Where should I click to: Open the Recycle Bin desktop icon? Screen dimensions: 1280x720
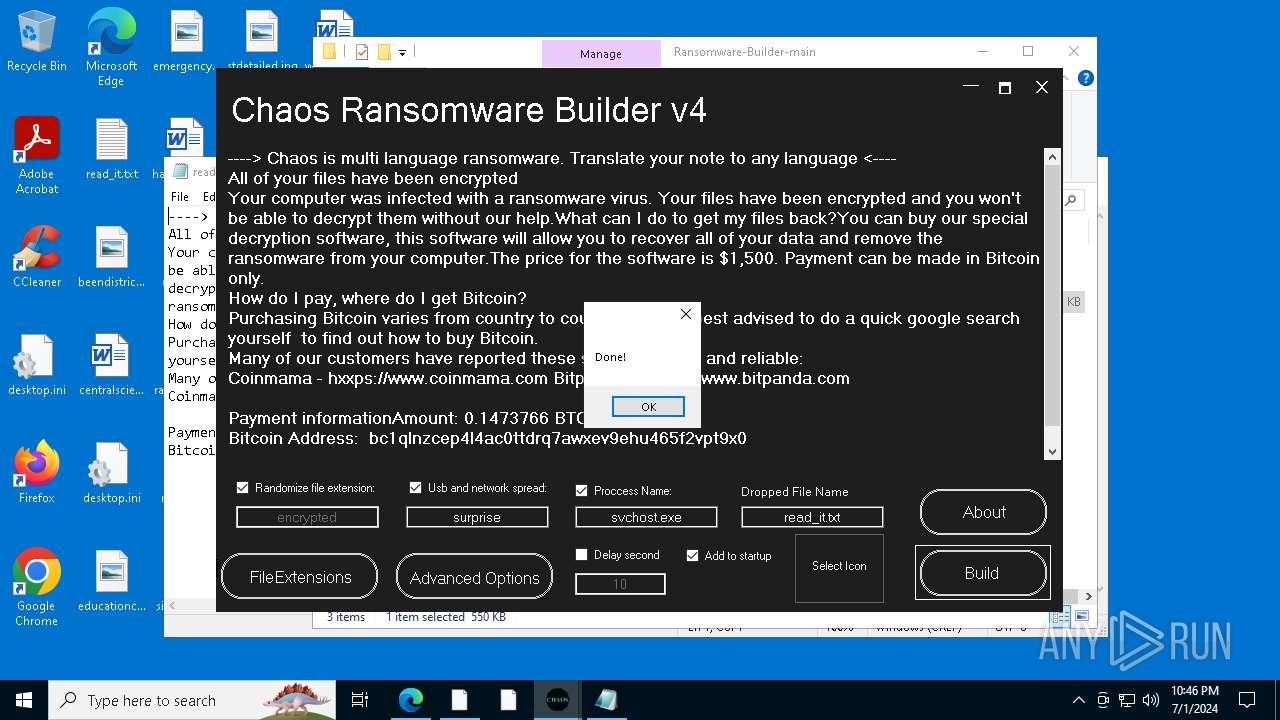[37, 42]
